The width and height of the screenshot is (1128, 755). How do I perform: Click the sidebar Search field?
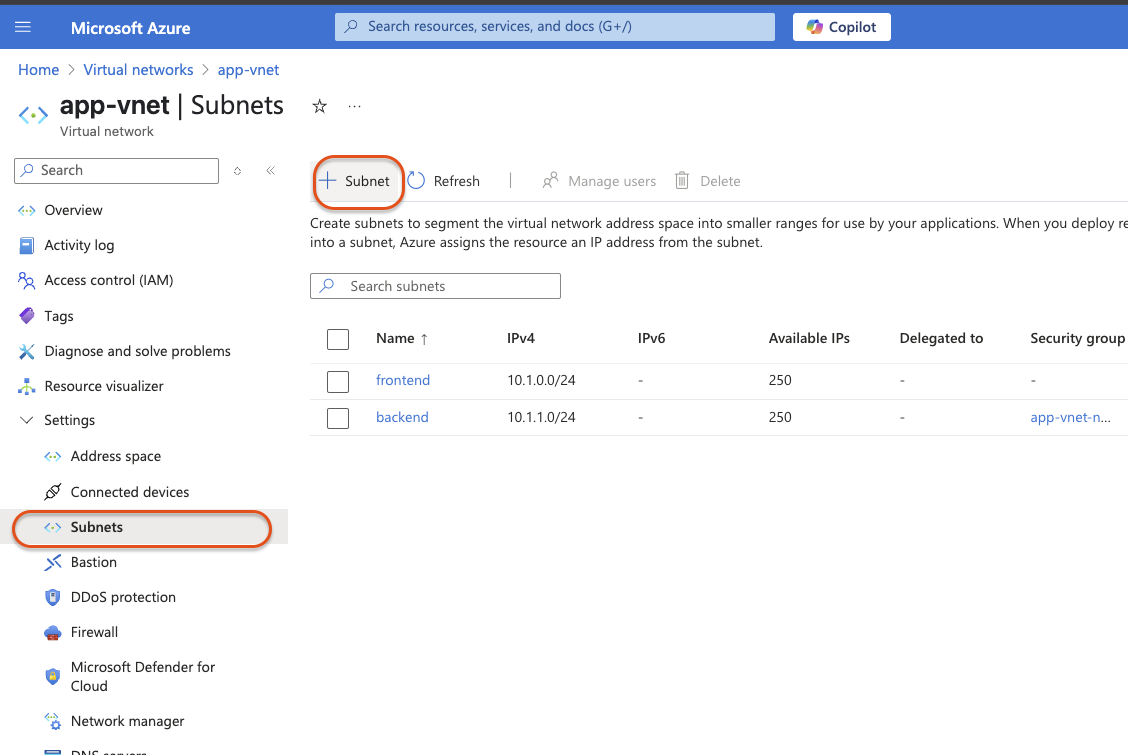pyautogui.click(x=117, y=170)
